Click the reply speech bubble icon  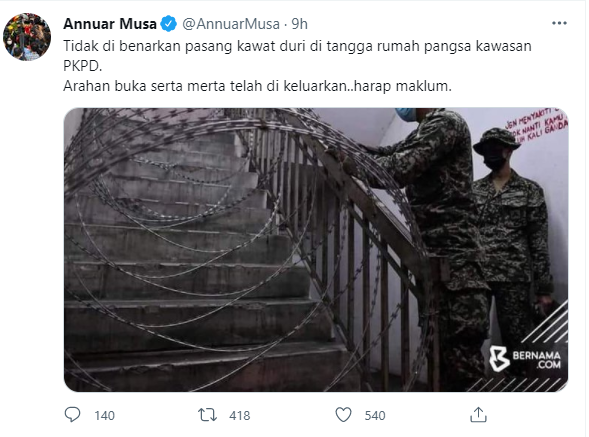pyautogui.click(x=72, y=415)
